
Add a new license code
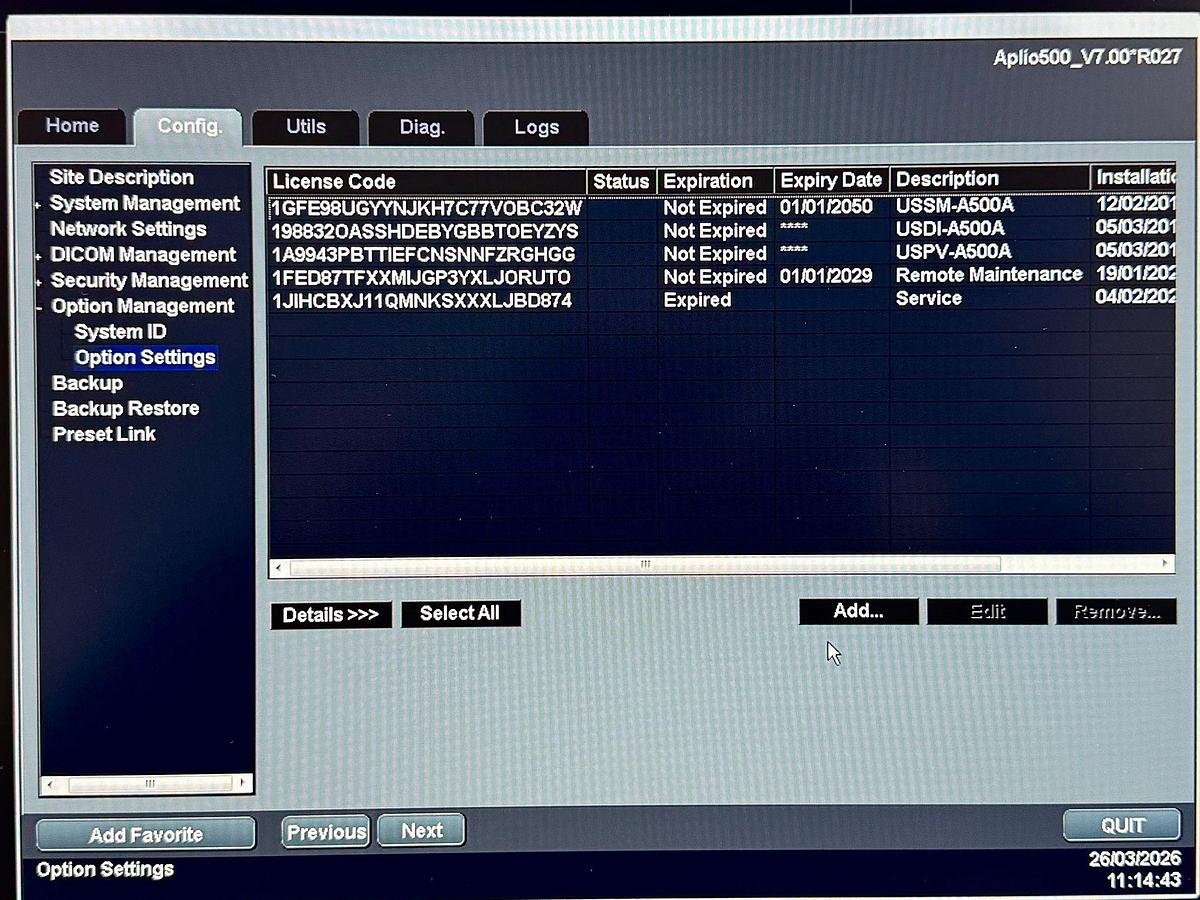click(857, 611)
